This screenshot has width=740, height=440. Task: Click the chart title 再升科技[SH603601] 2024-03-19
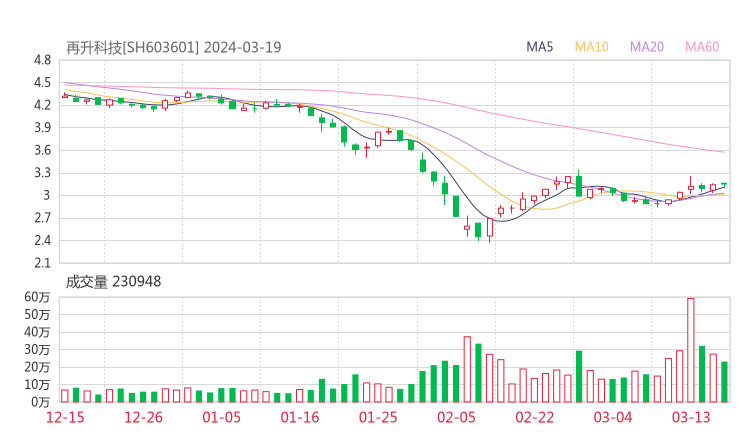pyautogui.click(x=173, y=47)
